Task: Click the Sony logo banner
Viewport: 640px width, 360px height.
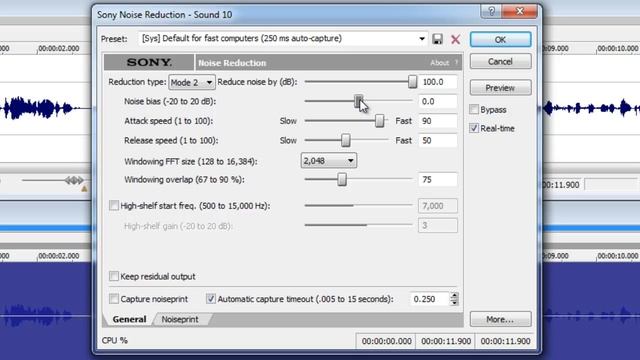Action: click(x=149, y=62)
